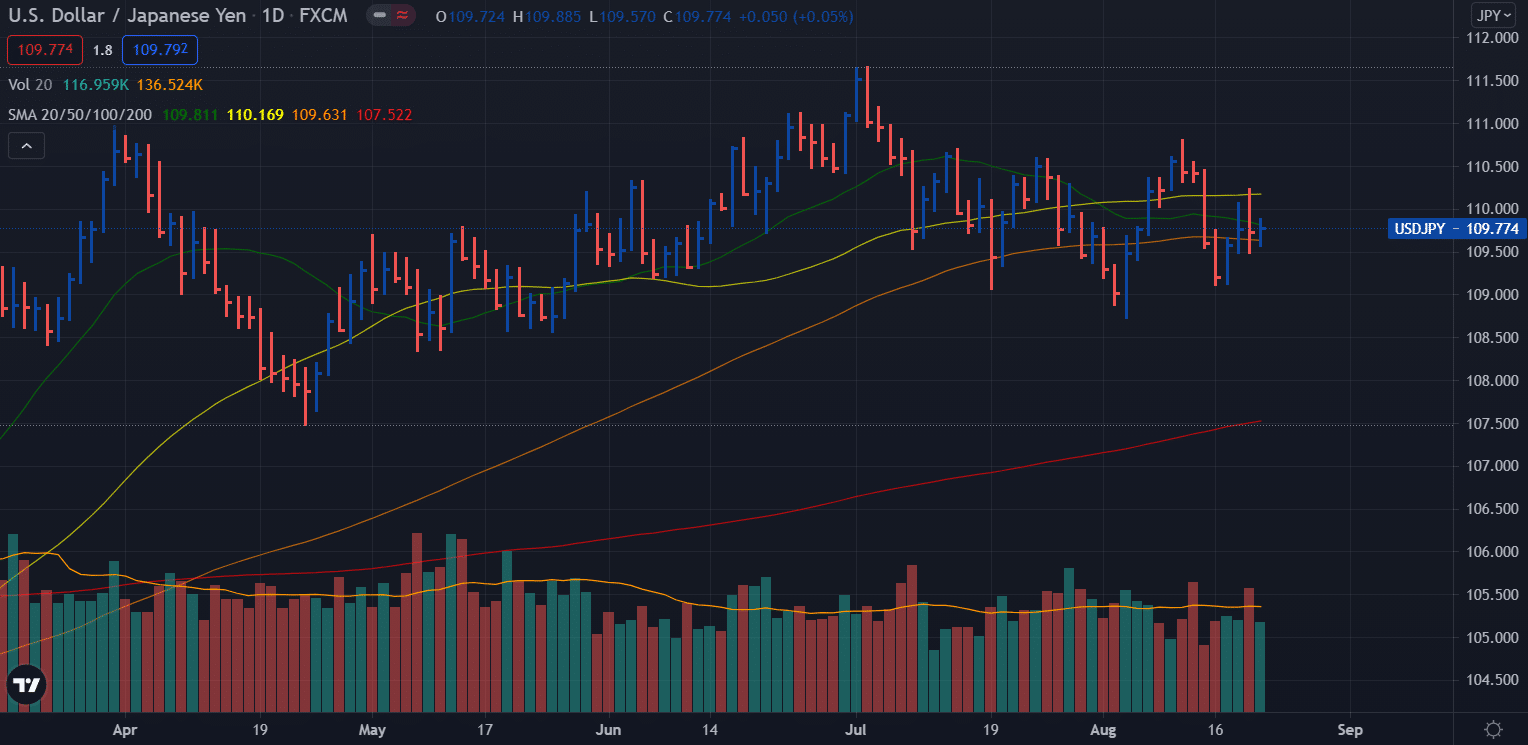Screen dimensions: 1528x745
Task: Open the 1D timeframe selector
Action: point(273,16)
